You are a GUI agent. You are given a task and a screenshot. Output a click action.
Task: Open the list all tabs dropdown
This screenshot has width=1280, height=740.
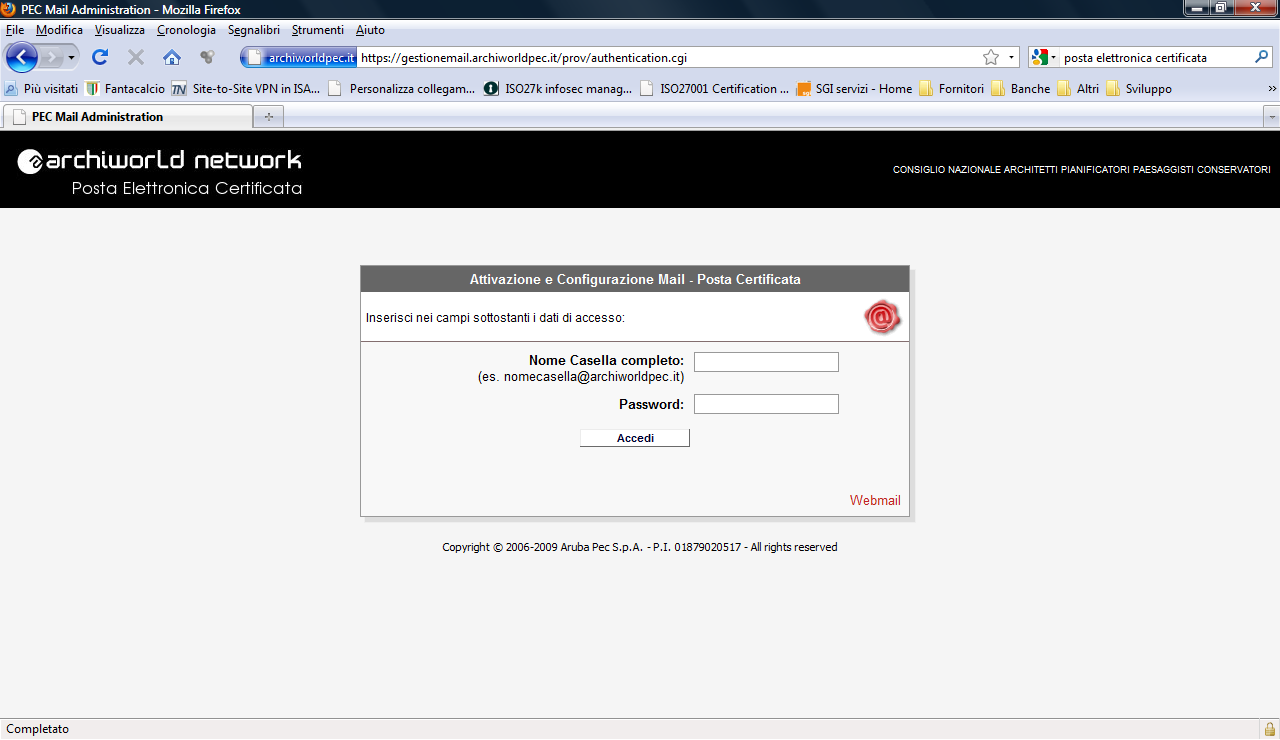click(1272, 117)
